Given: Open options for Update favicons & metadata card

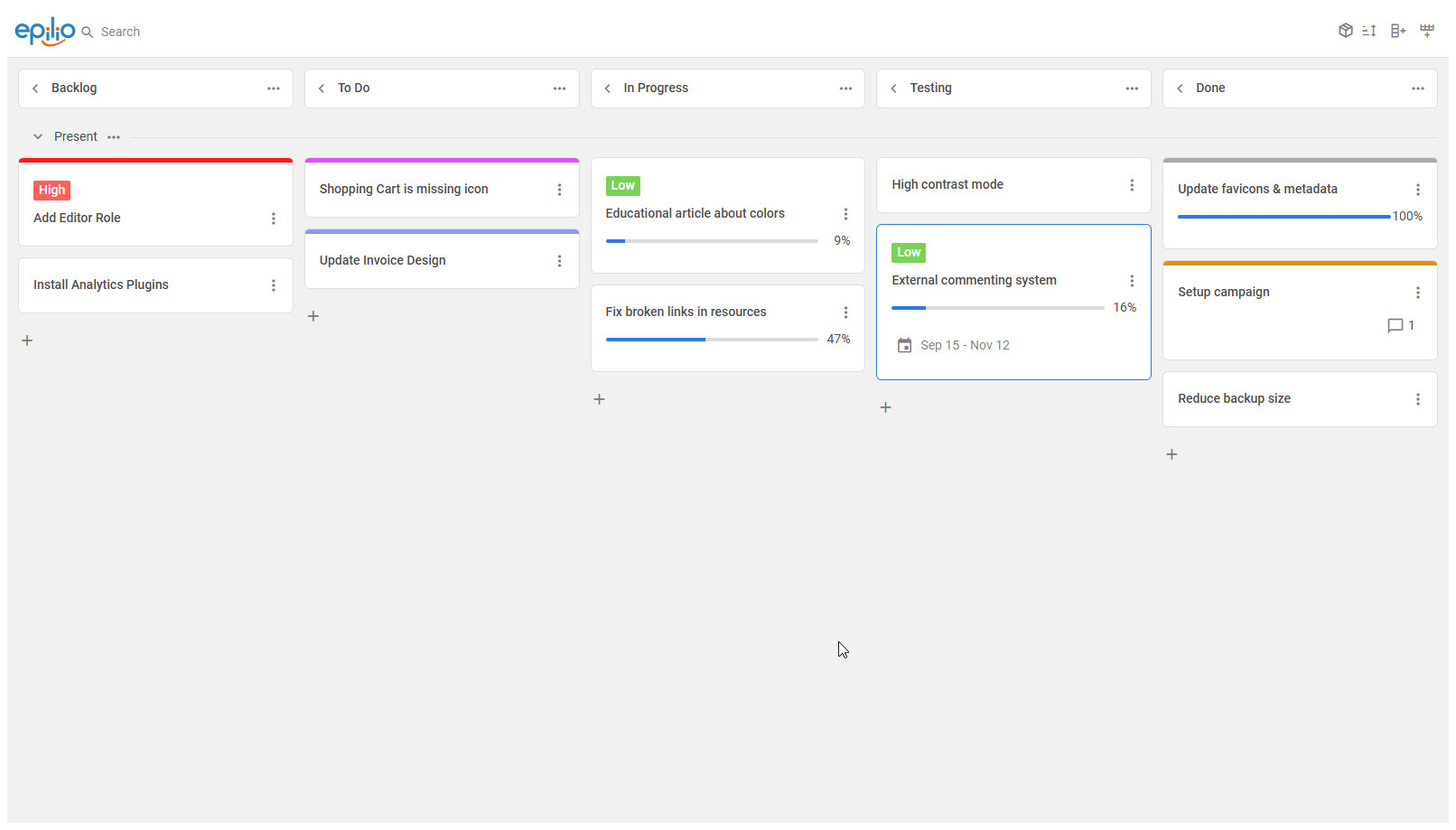Looking at the screenshot, I should (x=1417, y=190).
